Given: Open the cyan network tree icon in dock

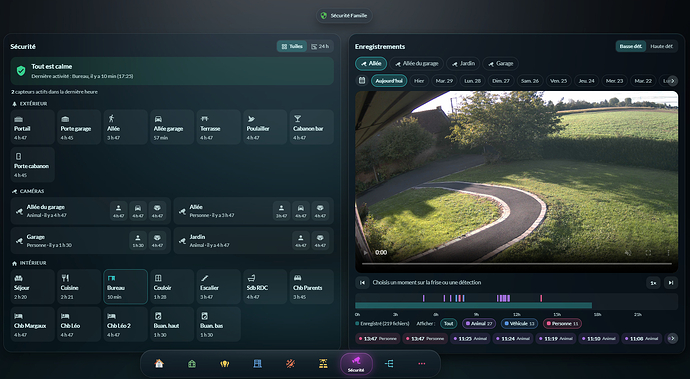Looking at the screenshot, I should [389, 364].
